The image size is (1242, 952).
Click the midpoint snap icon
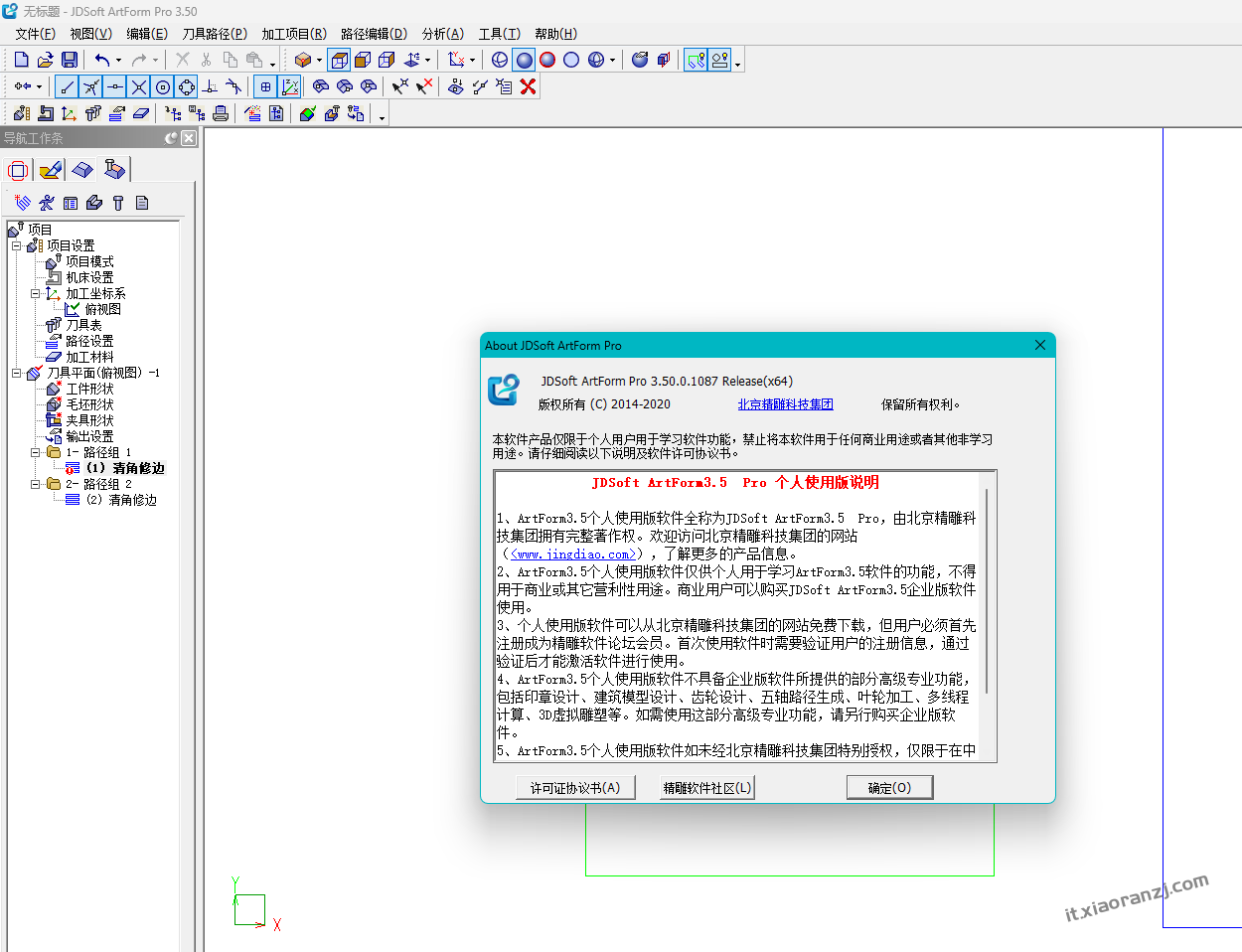pyautogui.click(x=115, y=86)
